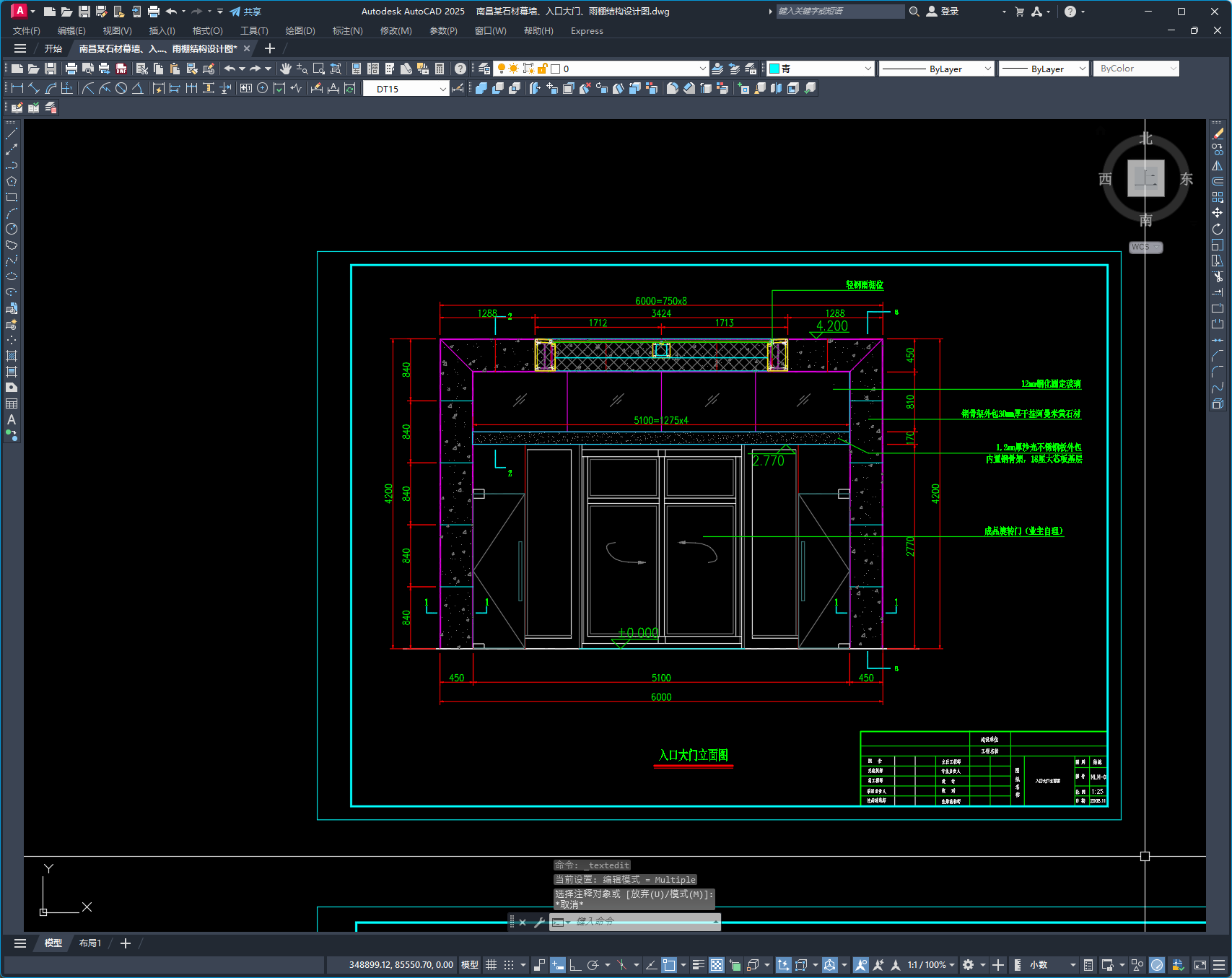Open the Layer Properties Manager icon
This screenshot has width=1232, height=978.
pyautogui.click(x=484, y=69)
